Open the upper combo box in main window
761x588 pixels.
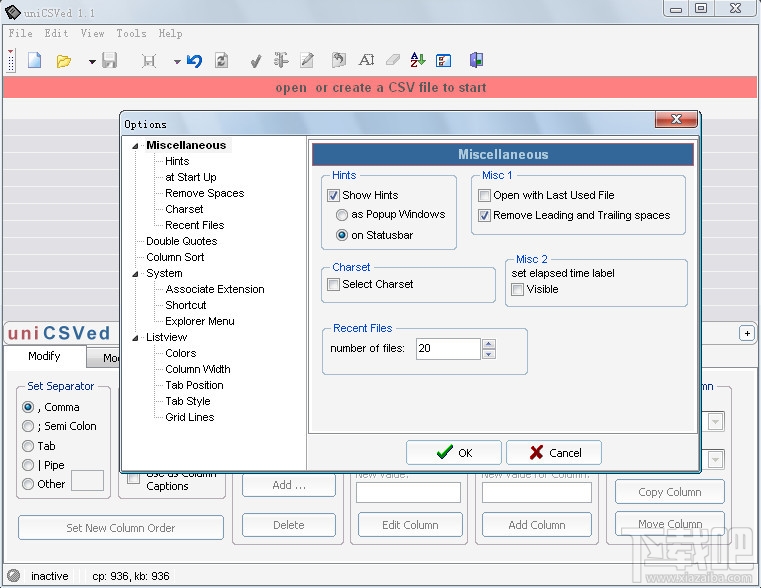(715, 421)
